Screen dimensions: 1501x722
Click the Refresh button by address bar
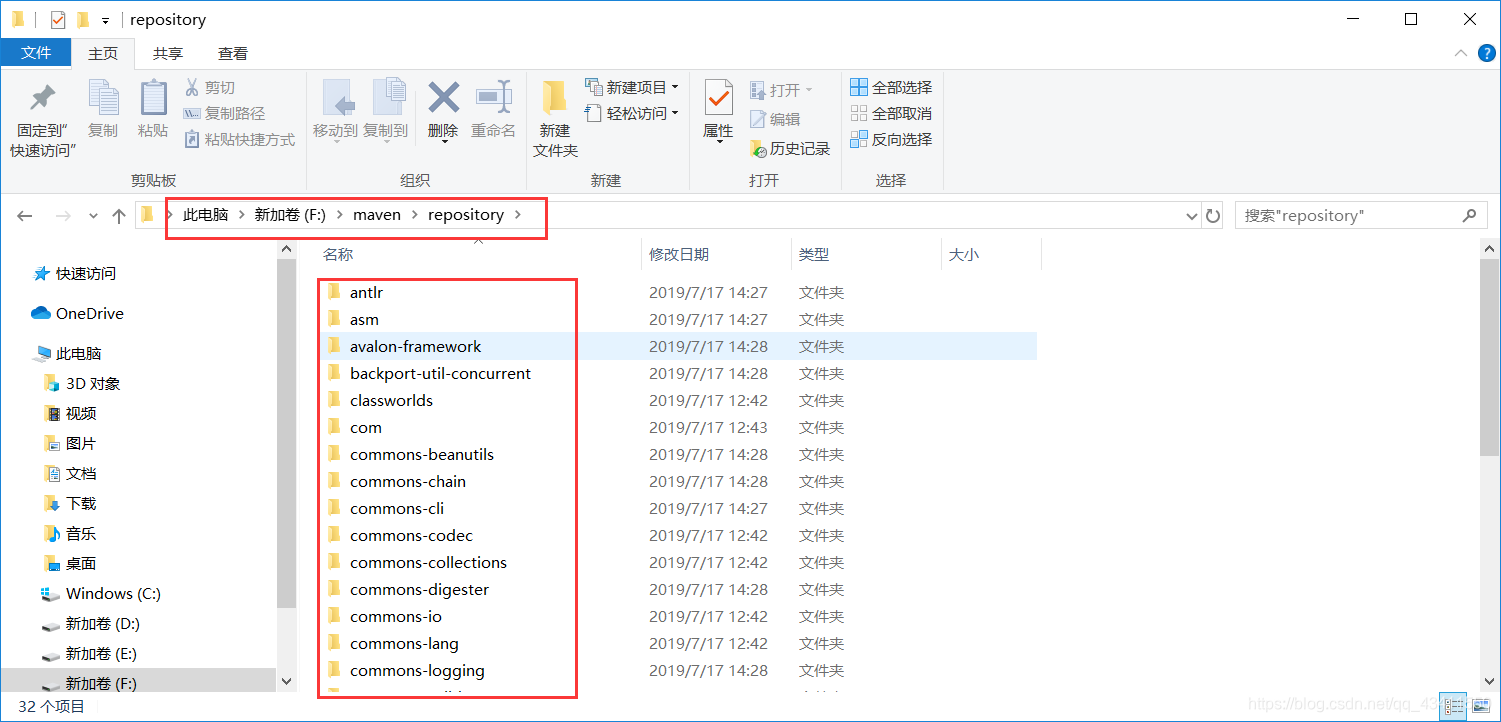pyautogui.click(x=1213, y=216)
